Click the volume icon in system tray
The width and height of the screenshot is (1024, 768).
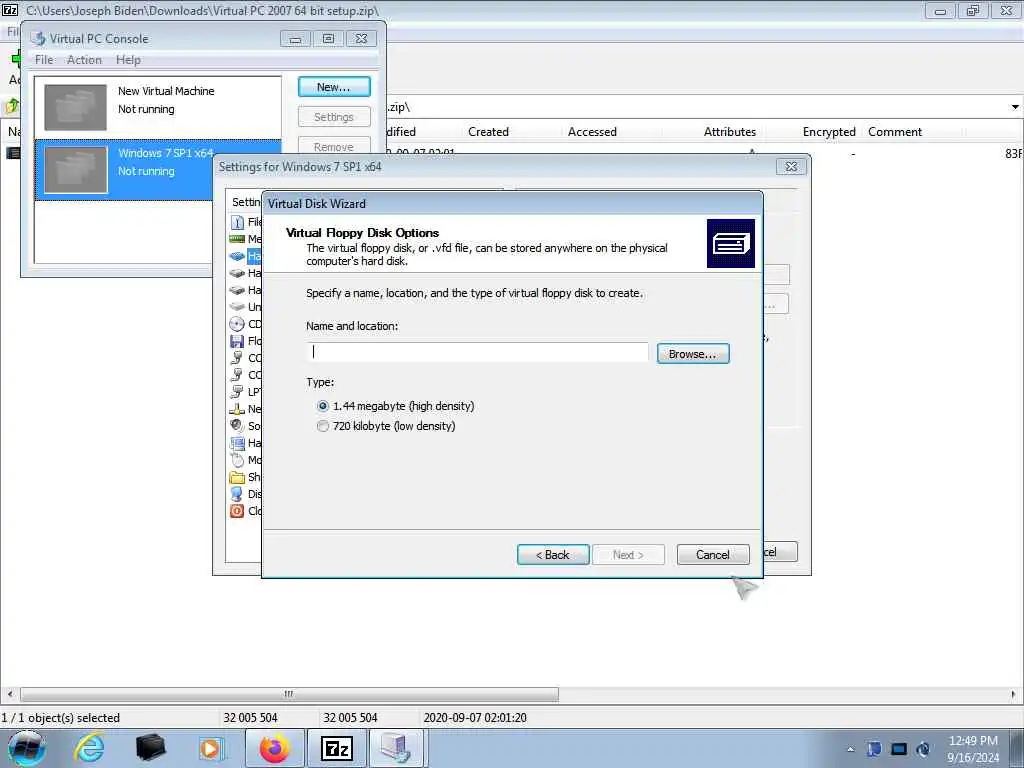[x=923, y=749]
